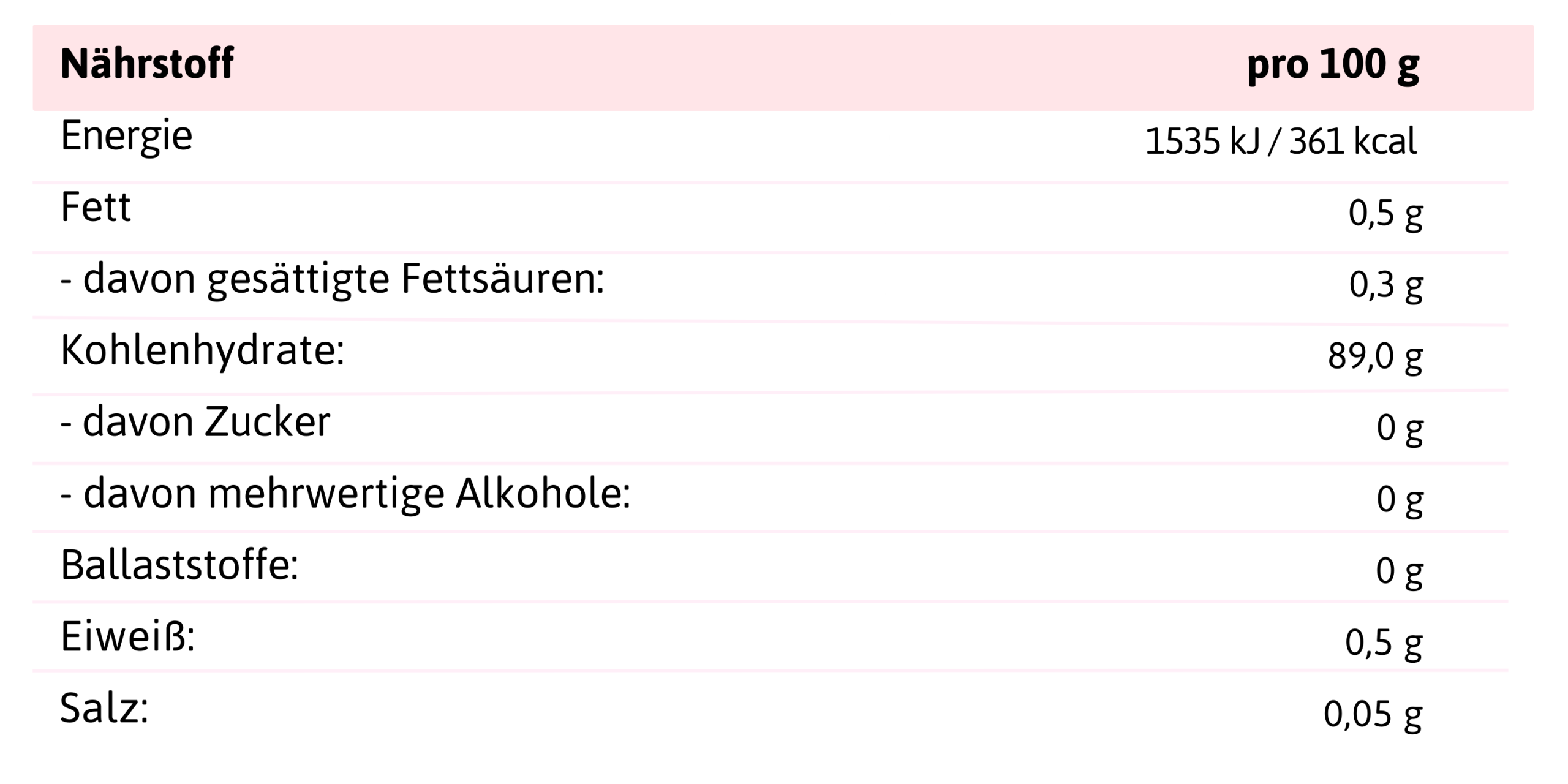1568x784 pixels.
Task: Click the 0 g value for Ballaststoffe
Action: pyautogui.click(x=1400, y=571)
